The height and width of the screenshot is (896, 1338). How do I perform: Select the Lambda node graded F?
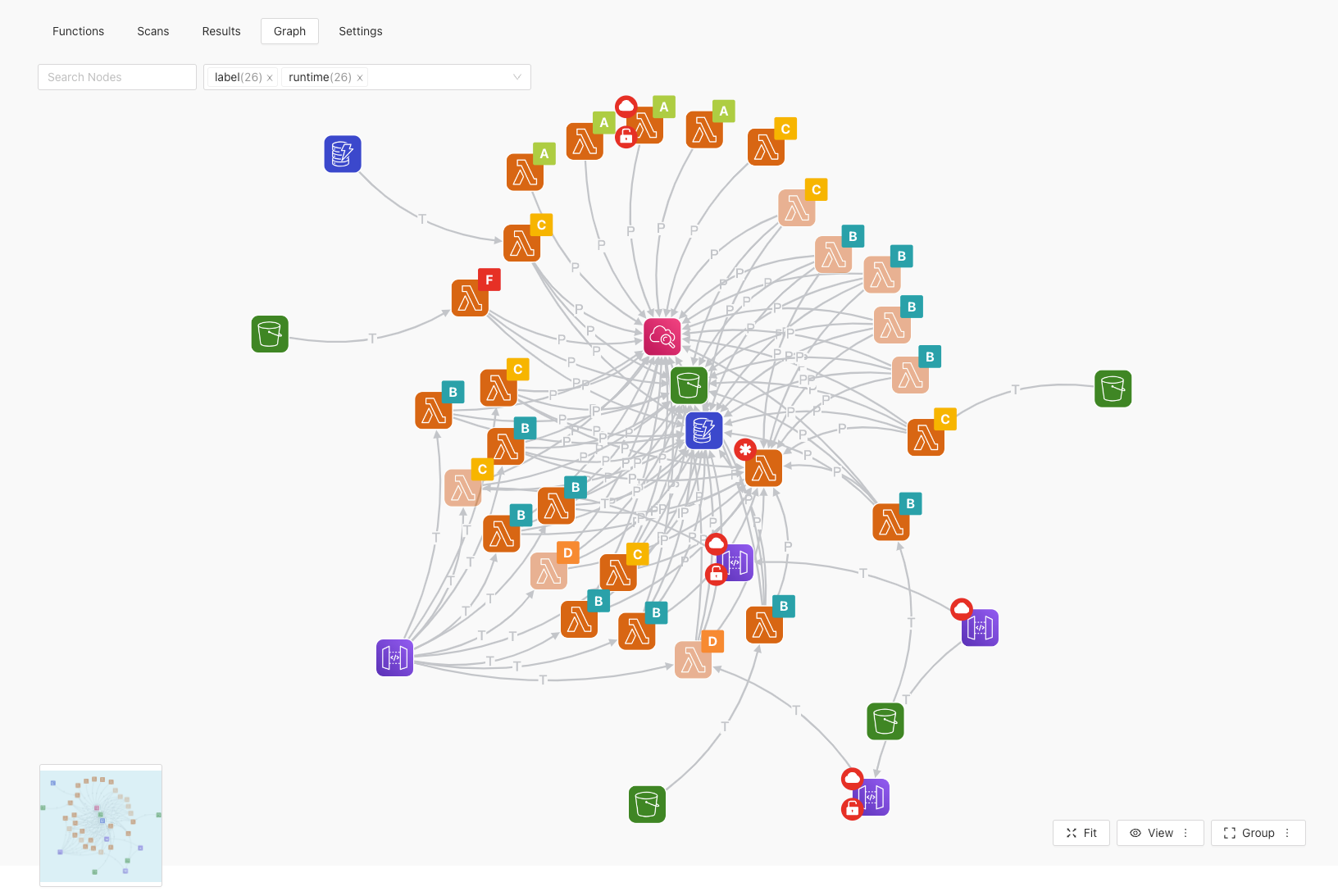tap(470, 298)
